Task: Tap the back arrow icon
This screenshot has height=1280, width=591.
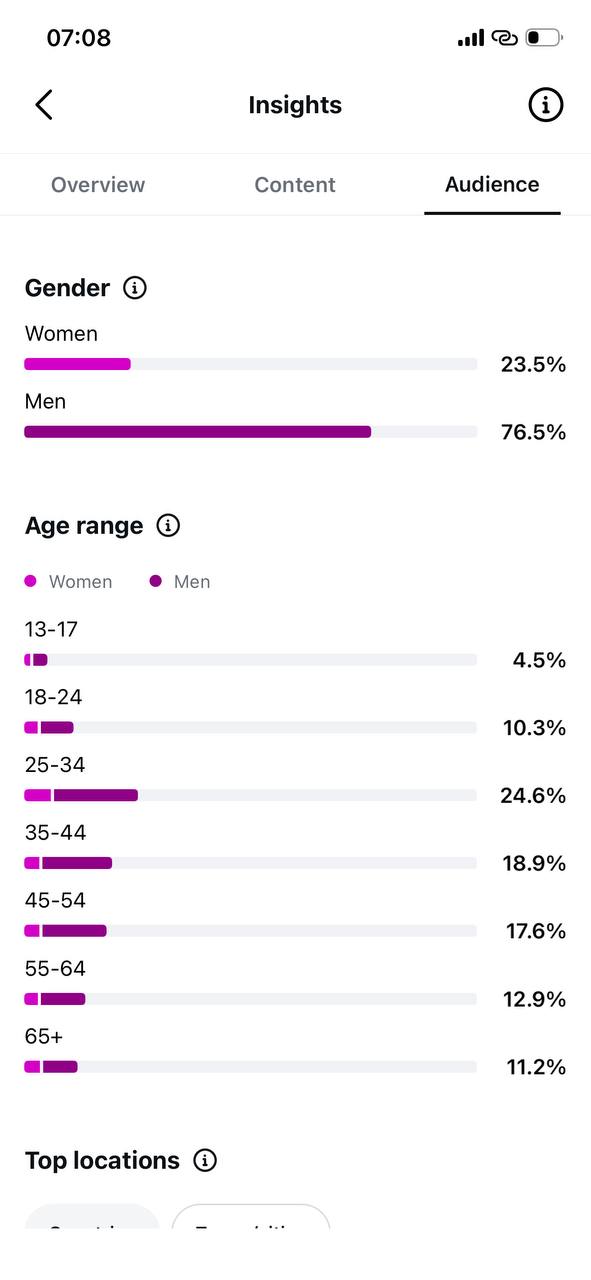Action: tap(44, 105)
